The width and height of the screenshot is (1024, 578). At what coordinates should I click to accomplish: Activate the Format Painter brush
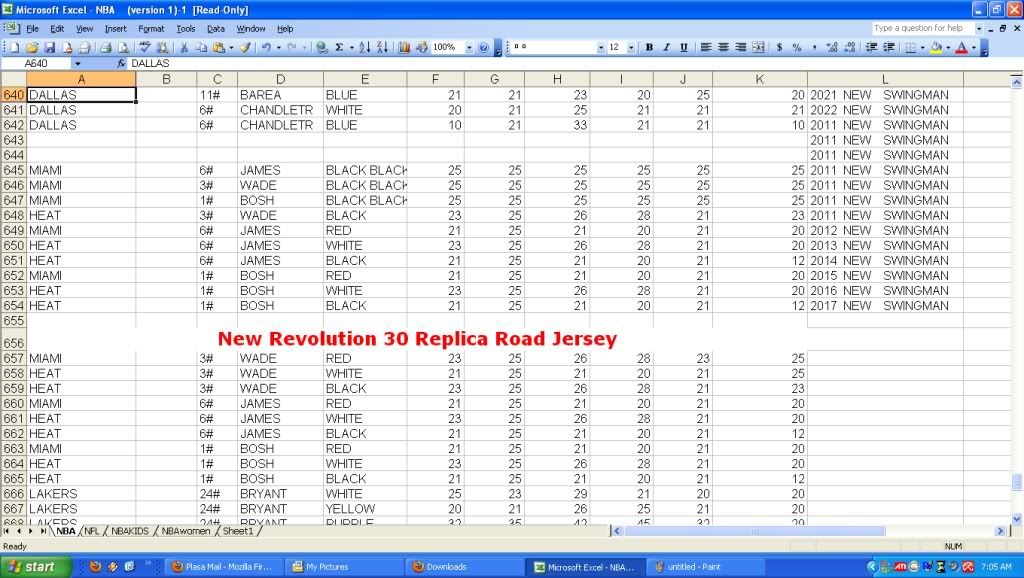(246, 47)
